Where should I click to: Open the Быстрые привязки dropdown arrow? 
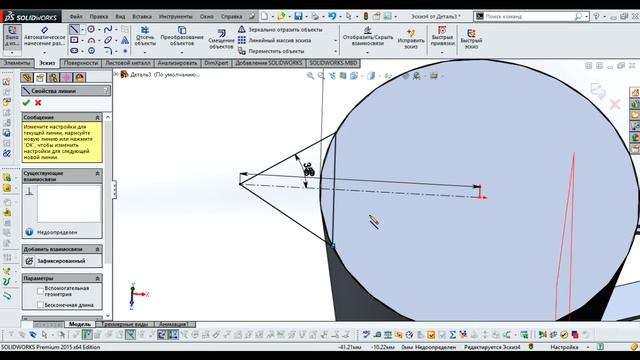point(442,52)
